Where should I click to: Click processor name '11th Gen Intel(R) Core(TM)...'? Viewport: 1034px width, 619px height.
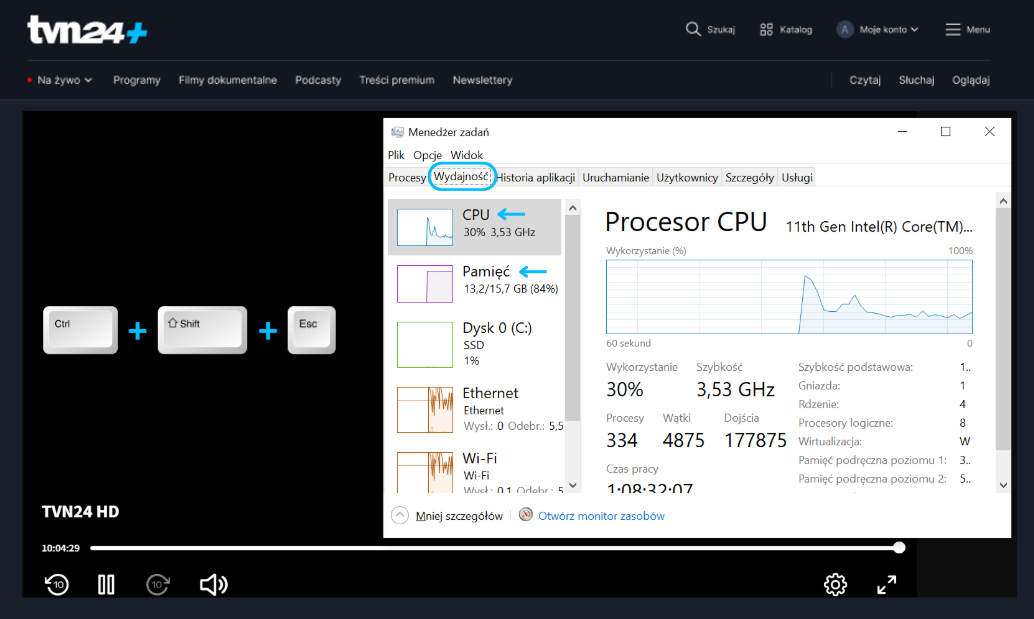click(878, 227)
